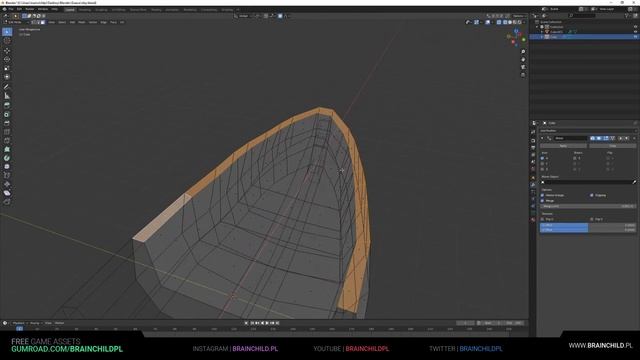Screen dimensions: 640x360
Task: Select the Shear tool
Action: (x=7, y=193)
